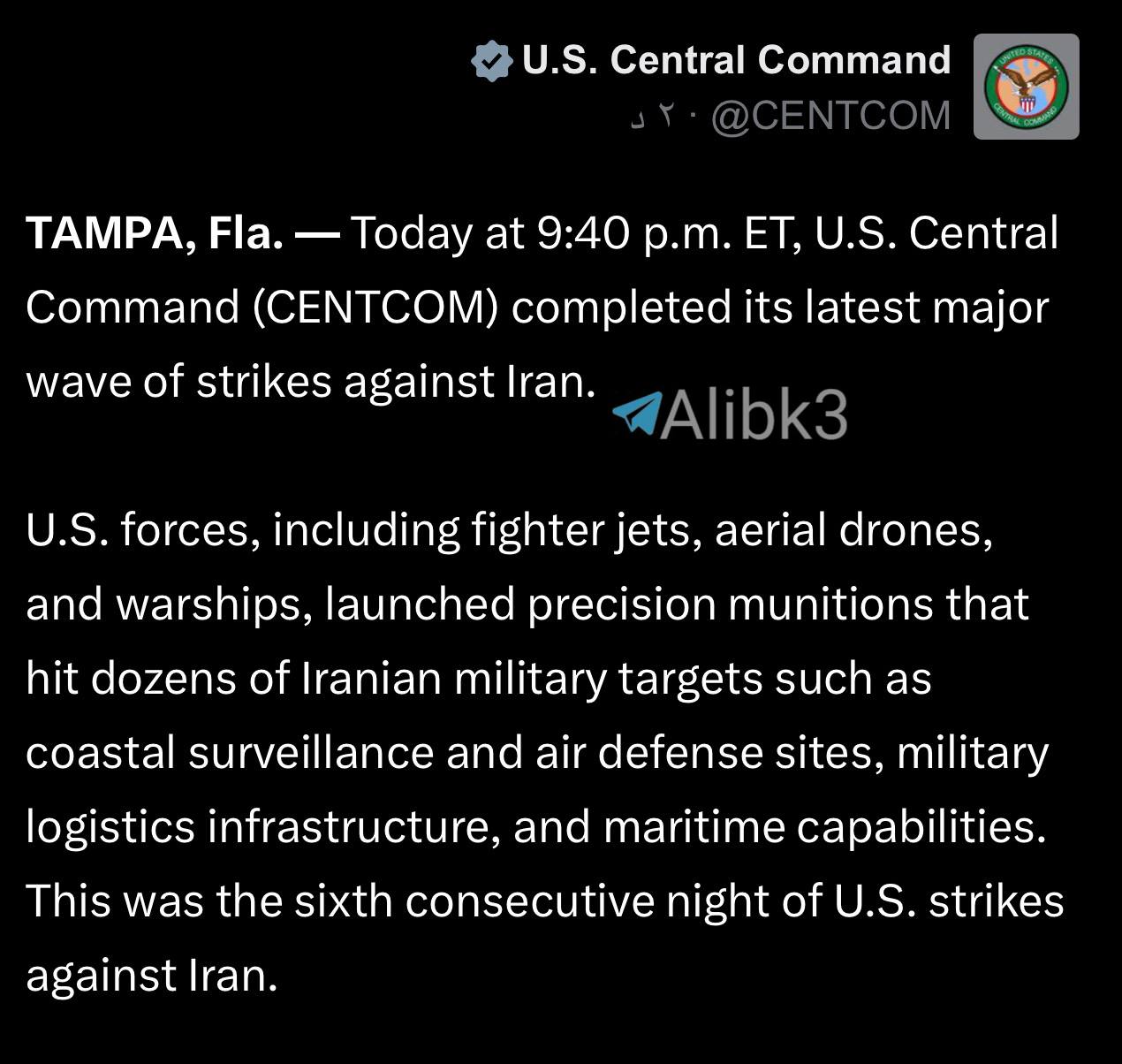This screenshot has width=1122, height=1064.
Task: Click "This was the sixth consecutive night" sentence
Action: click(x=545, y=902)
